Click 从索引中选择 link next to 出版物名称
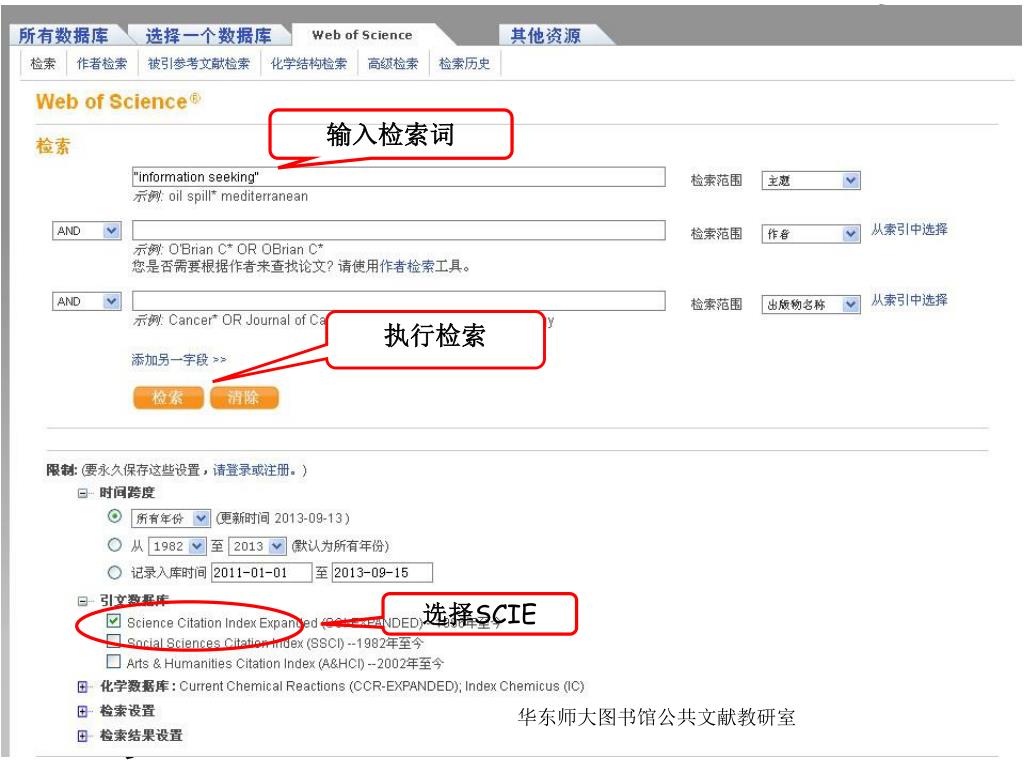The width and height of the screenshot is (1024, 768). (909, 300)
